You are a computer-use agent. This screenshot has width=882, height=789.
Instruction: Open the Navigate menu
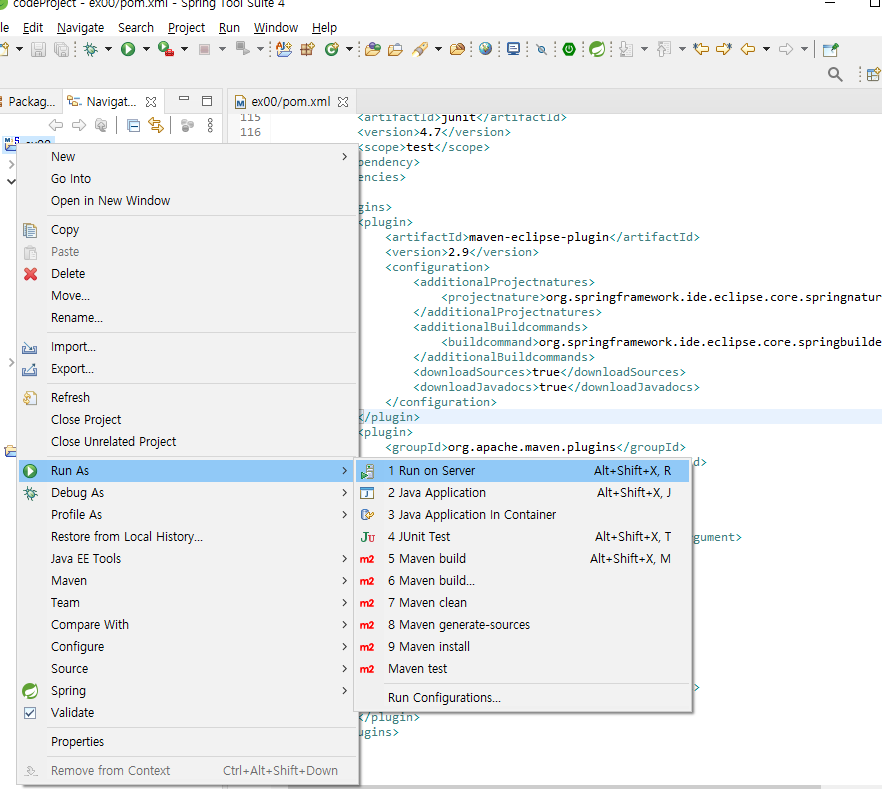click(x=80, y=28)
